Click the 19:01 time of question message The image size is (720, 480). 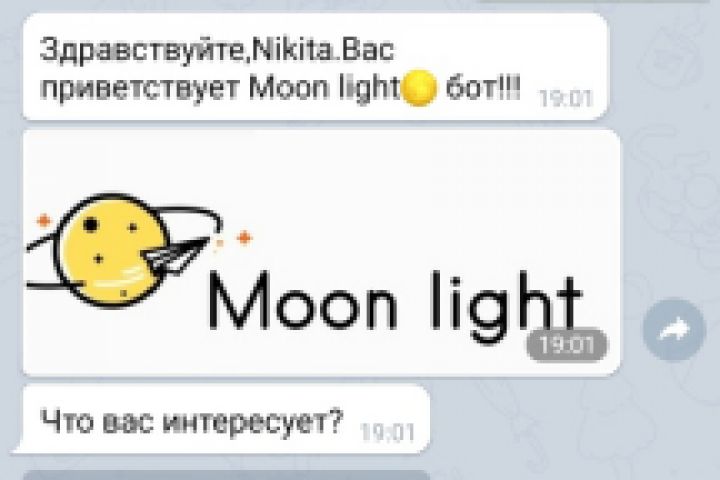(x=388, y=432)
